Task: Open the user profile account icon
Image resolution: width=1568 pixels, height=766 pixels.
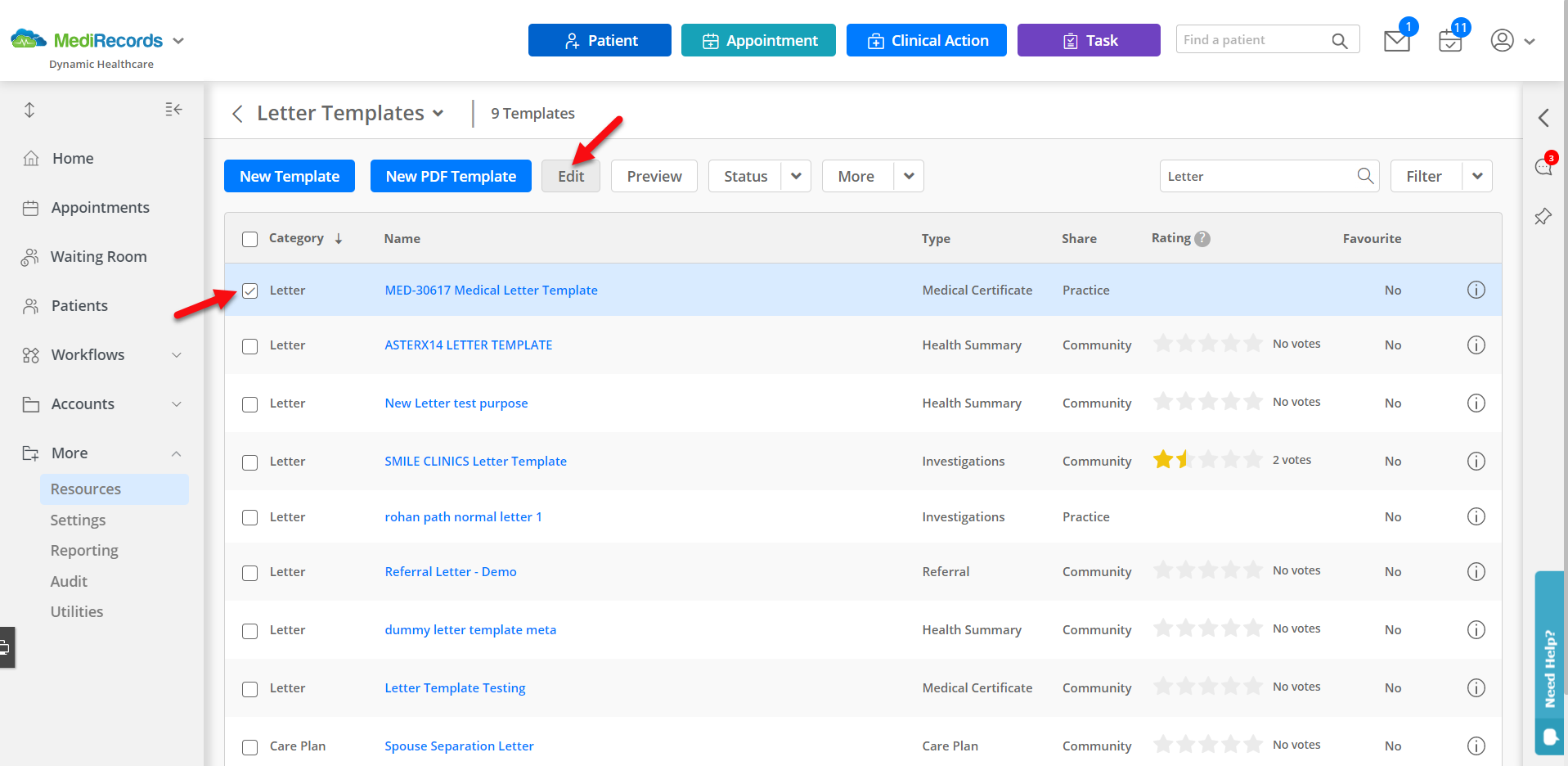Action: click(x=1502, y=40)
